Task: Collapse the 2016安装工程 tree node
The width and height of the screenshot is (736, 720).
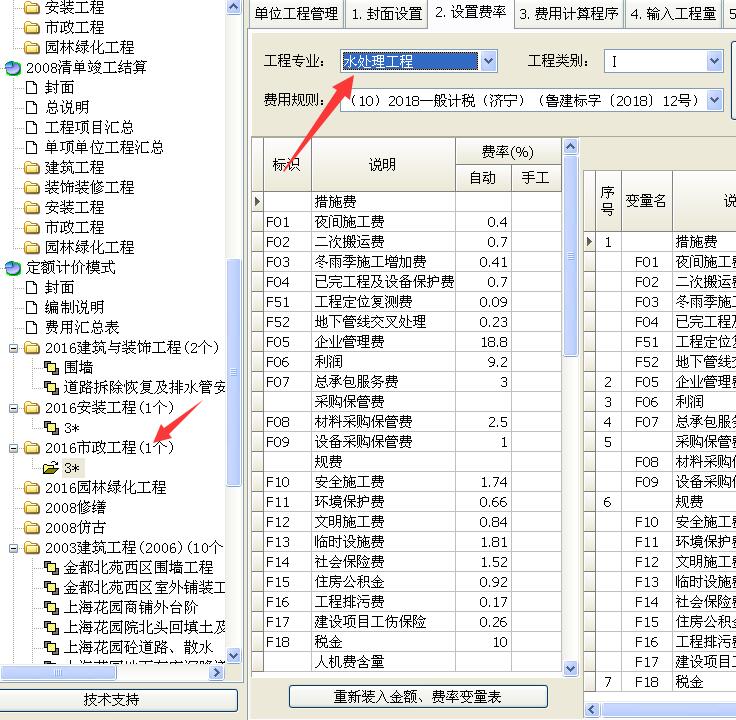Action: pyautogui.click(x=14, y=408)
